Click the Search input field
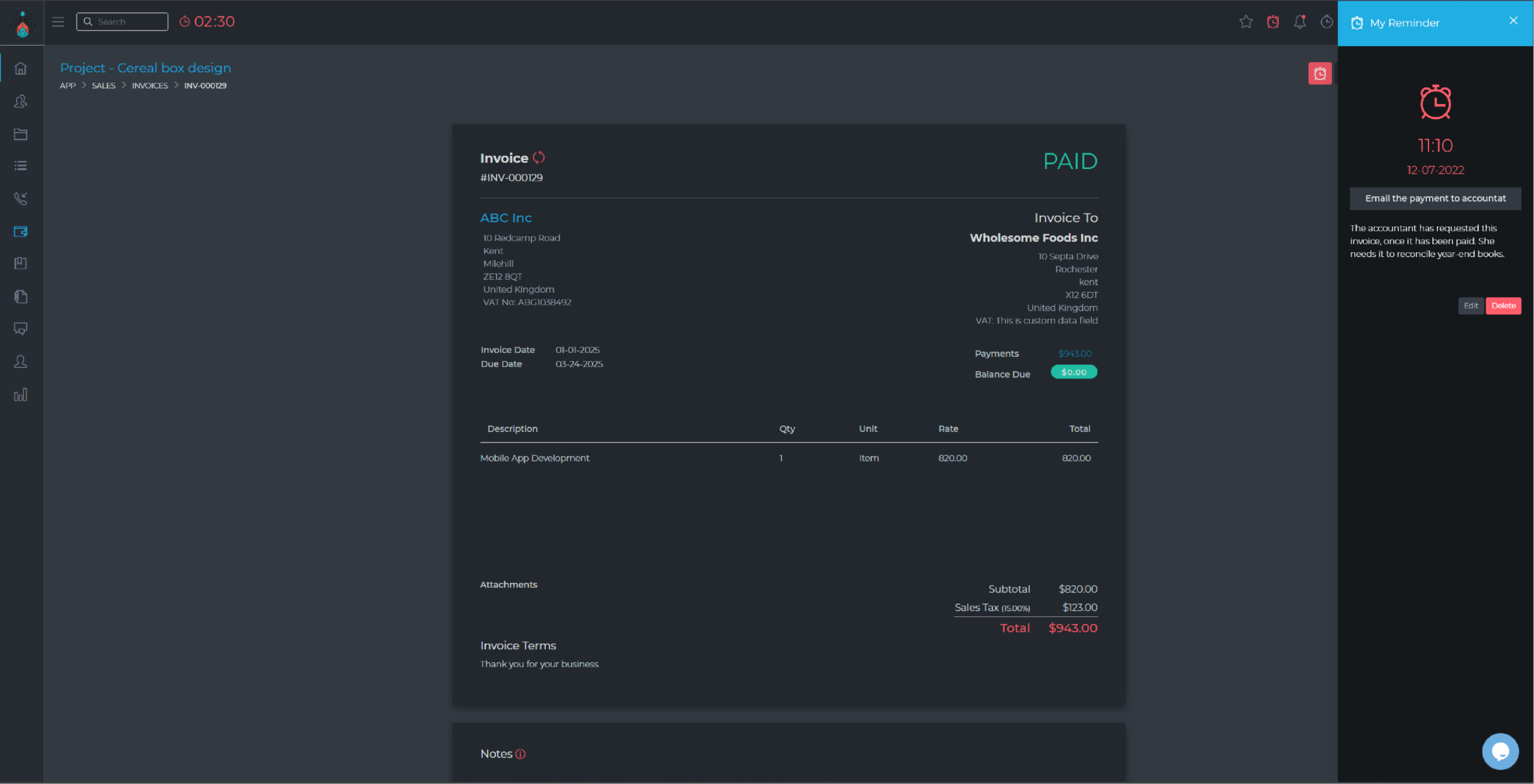 (x=122, y=22)
